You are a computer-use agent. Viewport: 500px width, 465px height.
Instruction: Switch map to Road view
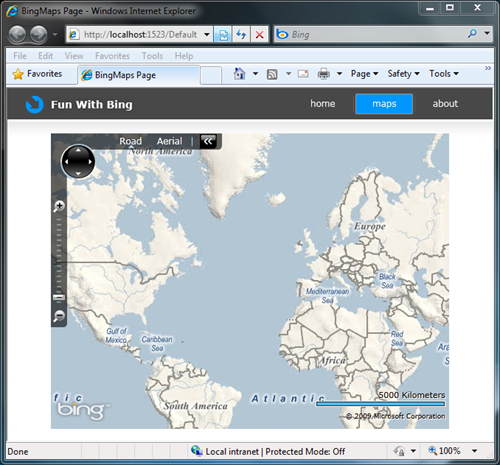131,141
